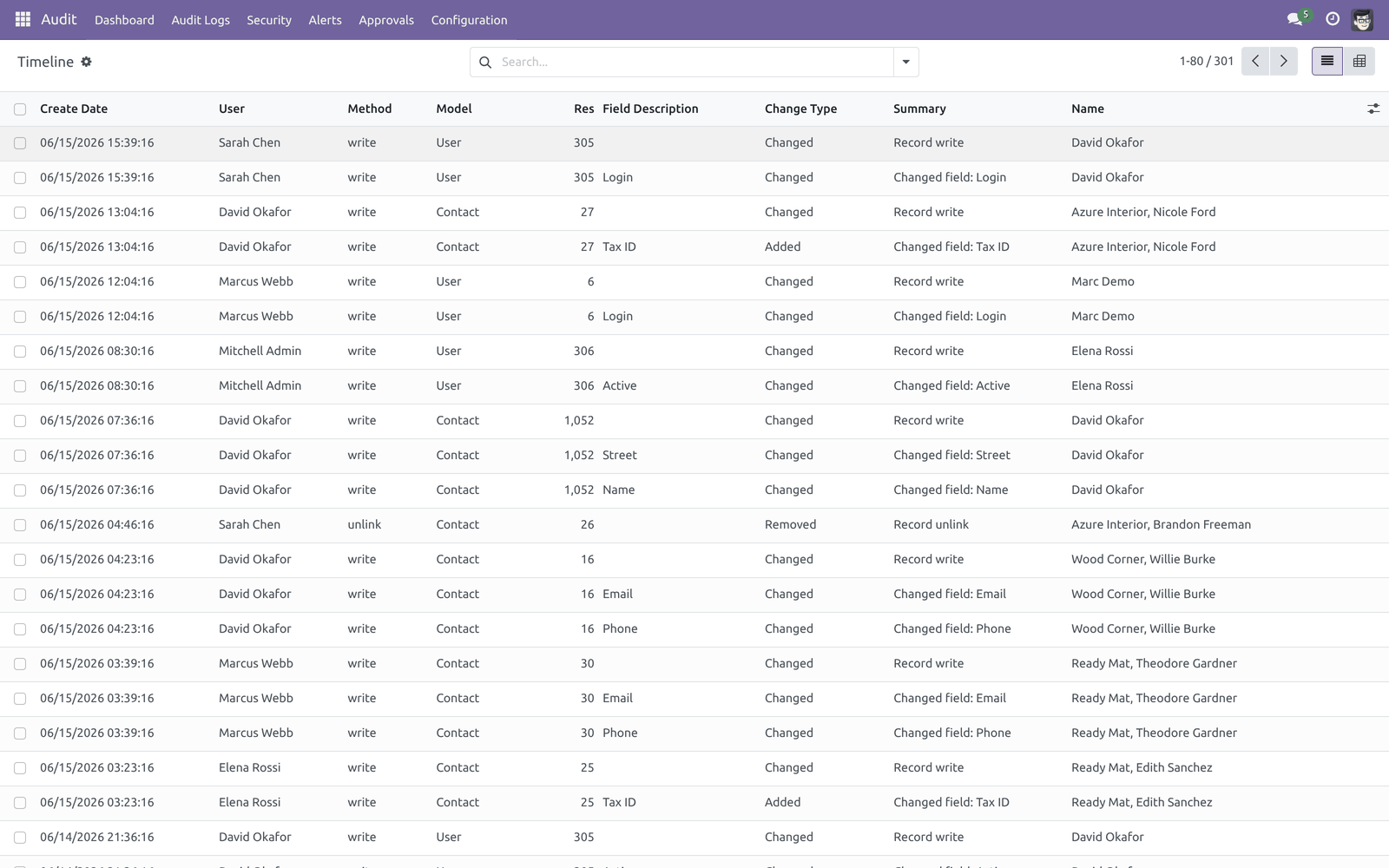Screen dimensions: 1389x868
Task: Open the Security menu
Action: coord(269,20)
